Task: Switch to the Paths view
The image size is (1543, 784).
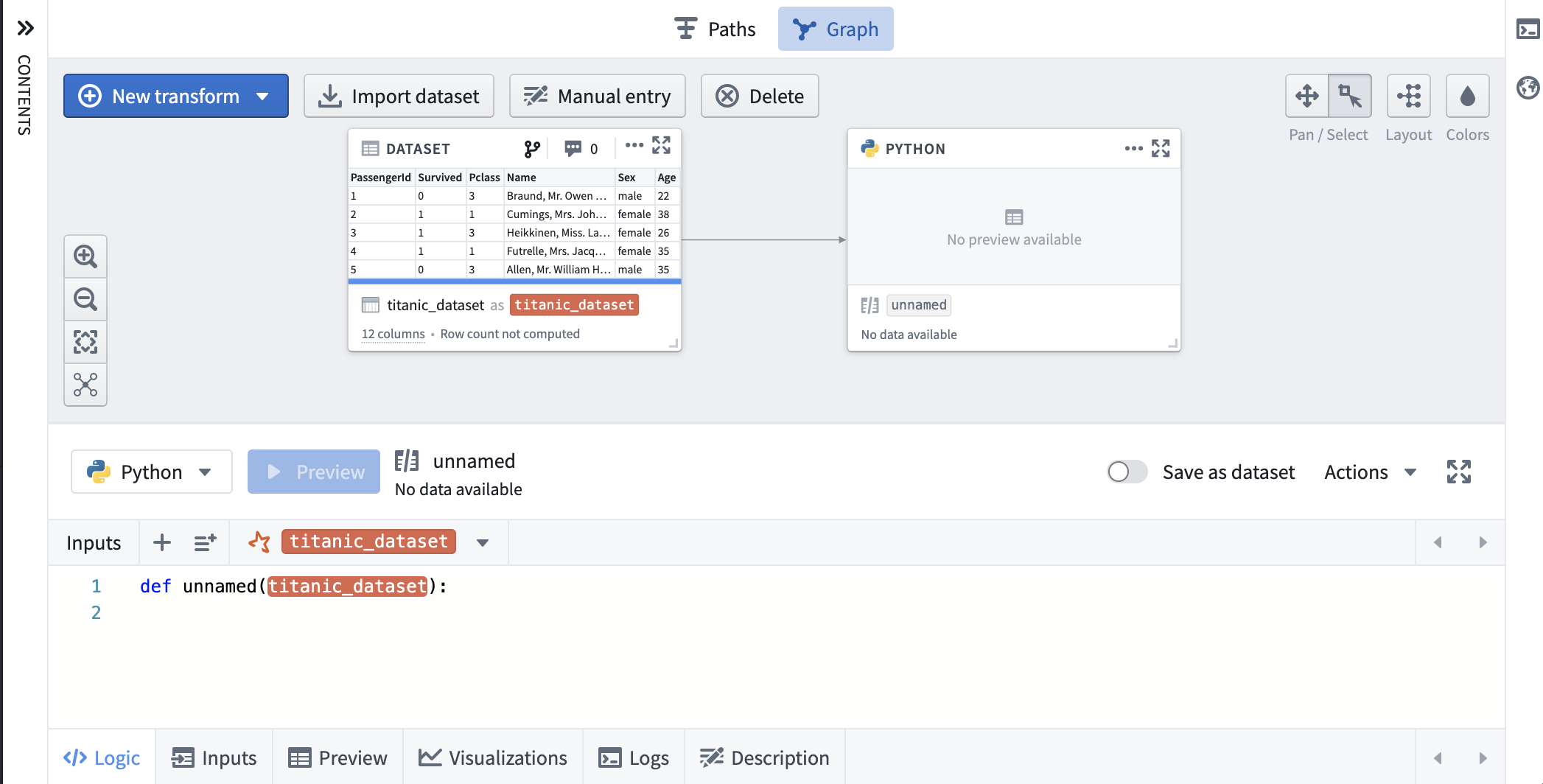Action: 715,29
